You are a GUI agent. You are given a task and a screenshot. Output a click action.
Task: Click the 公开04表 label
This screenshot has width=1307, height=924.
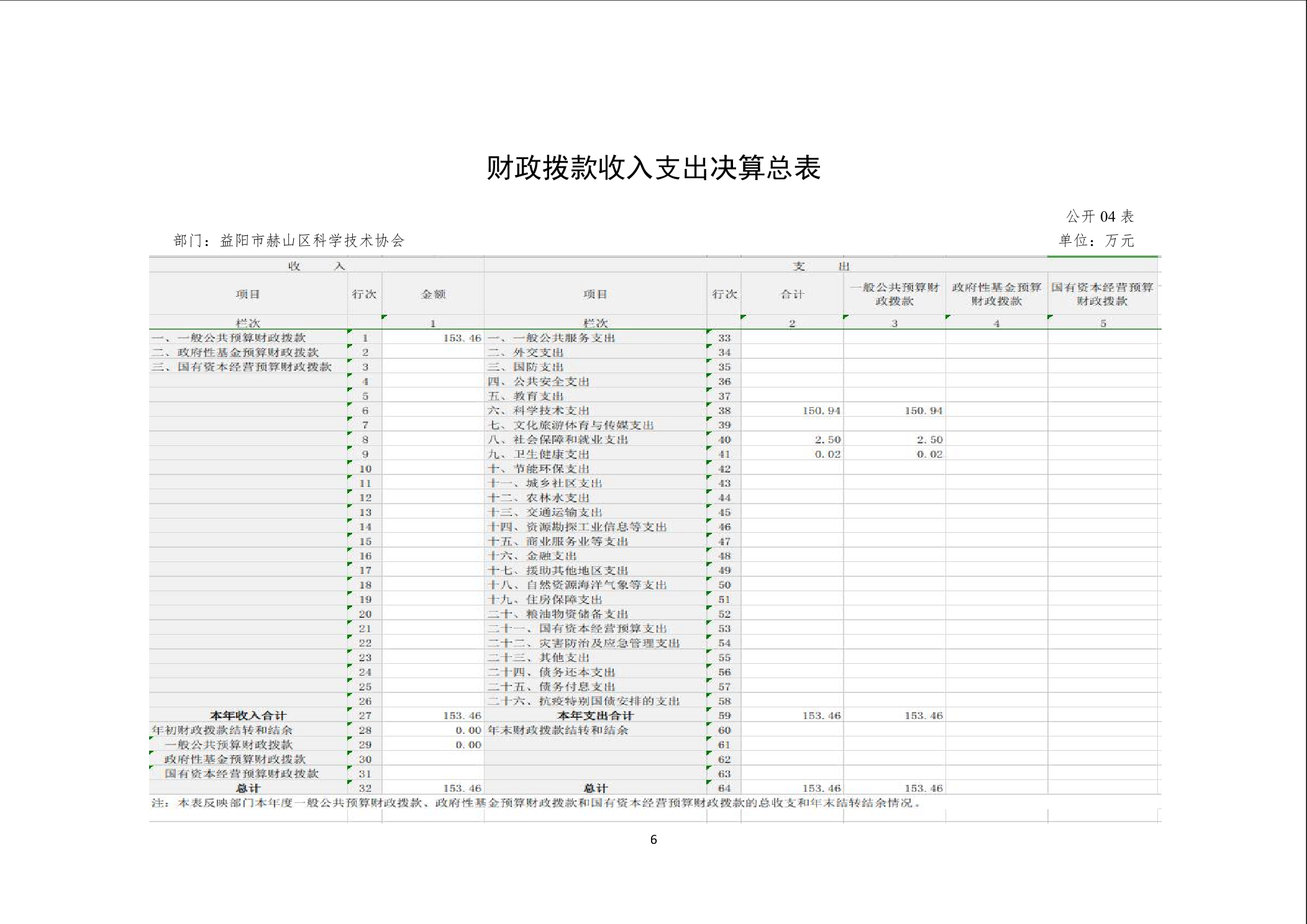(1100, 217)
